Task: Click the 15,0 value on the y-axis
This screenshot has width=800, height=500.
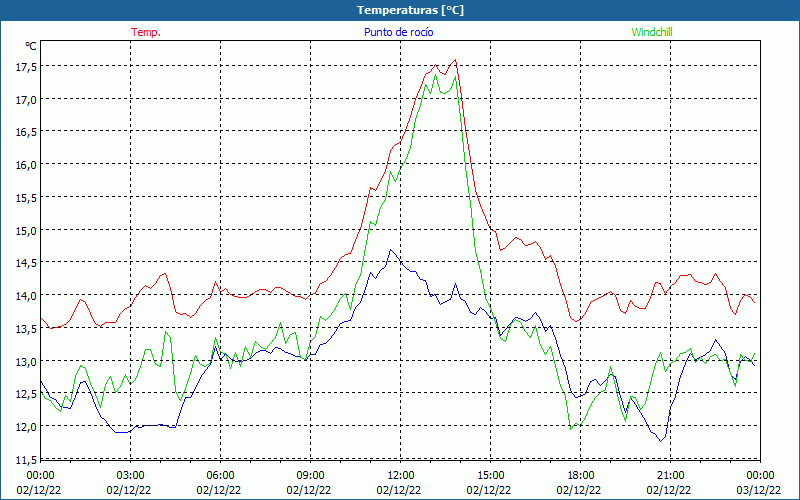Action: 26,230
